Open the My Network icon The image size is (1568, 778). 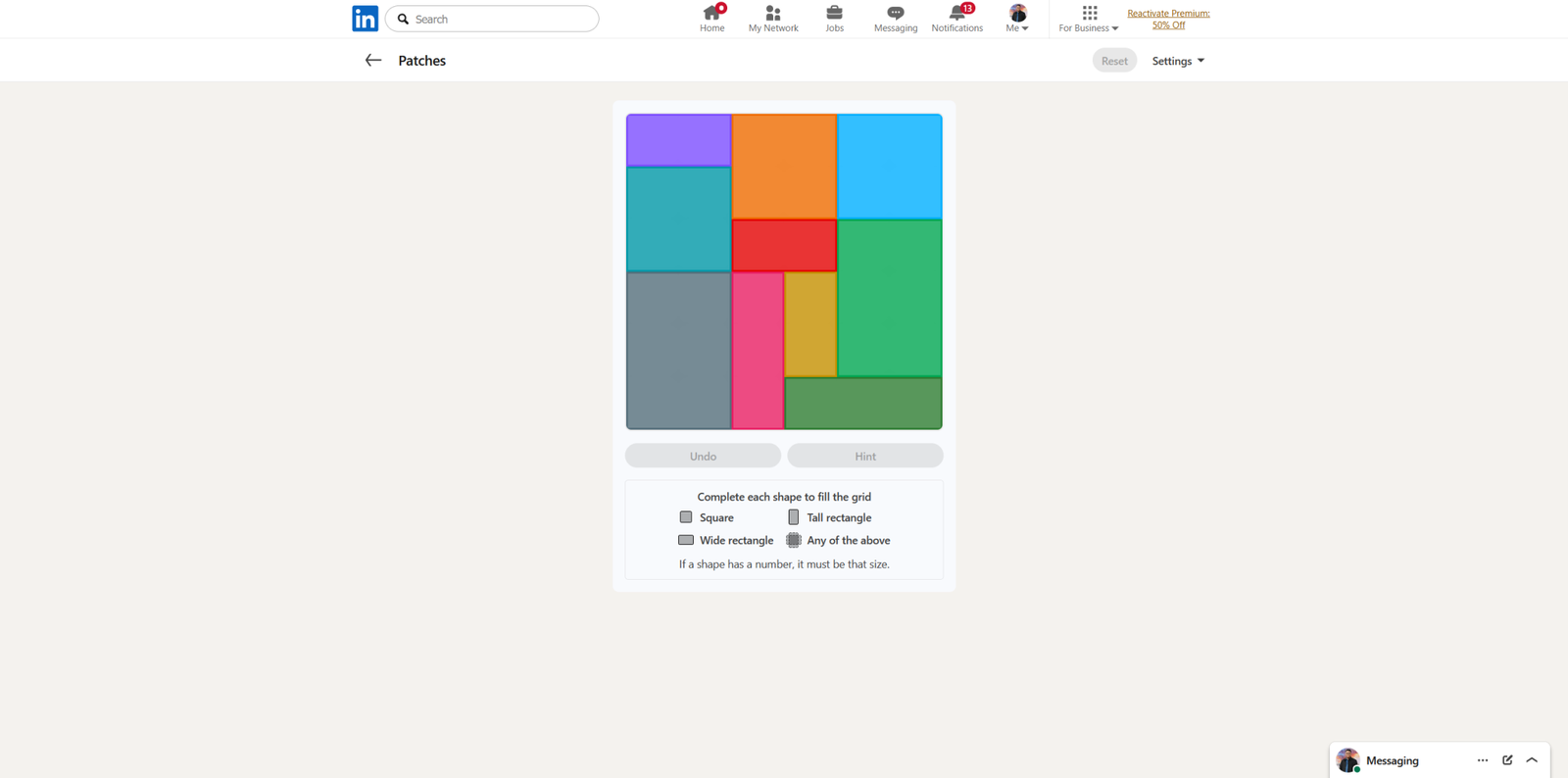coord(773,14)
